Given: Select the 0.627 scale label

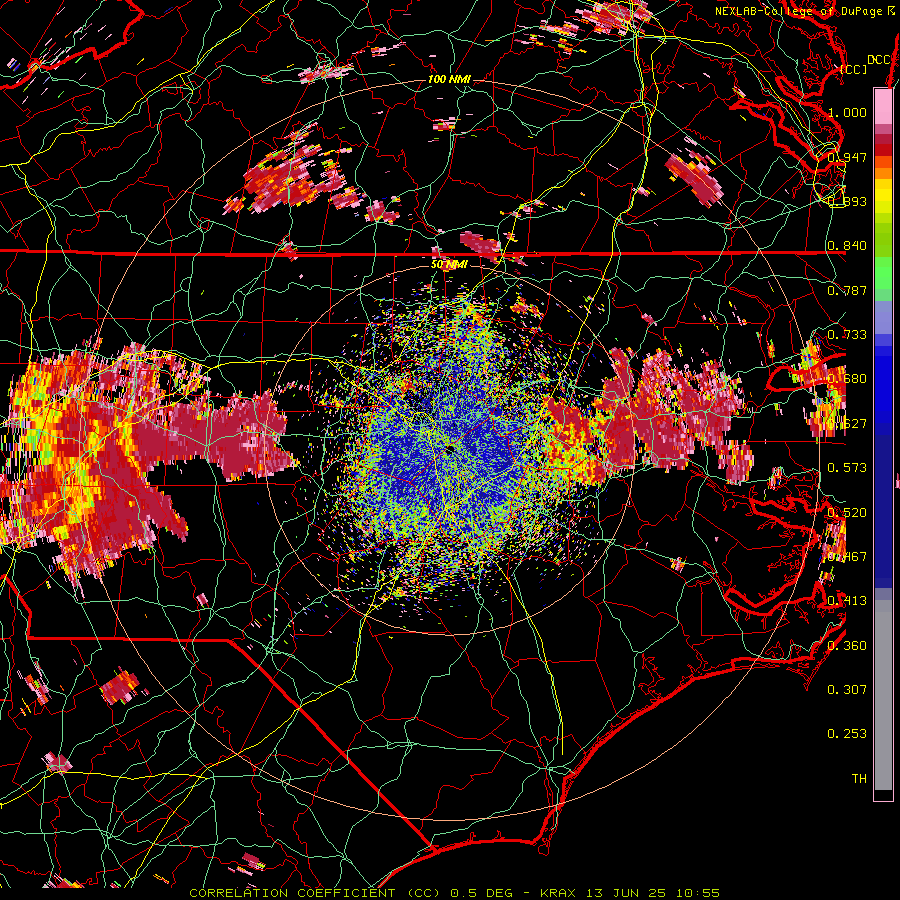Looking at the screenshot, I should tap(847, 424).
